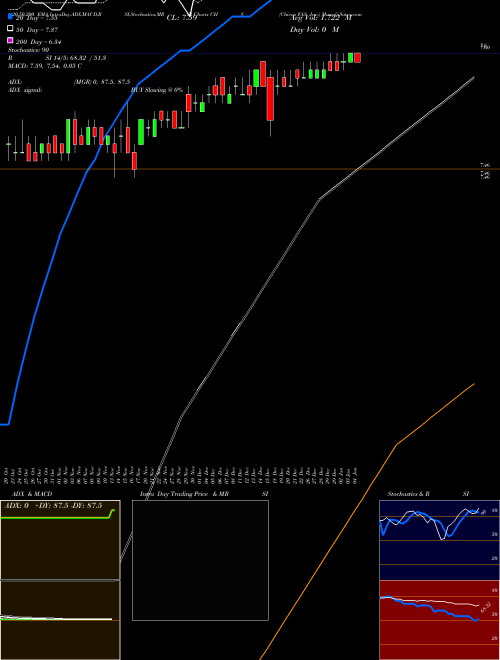The height and width of the screenshot is (660, 500).
Task: Click the brown horizontal support price line
Action: [x=250, y=169]
